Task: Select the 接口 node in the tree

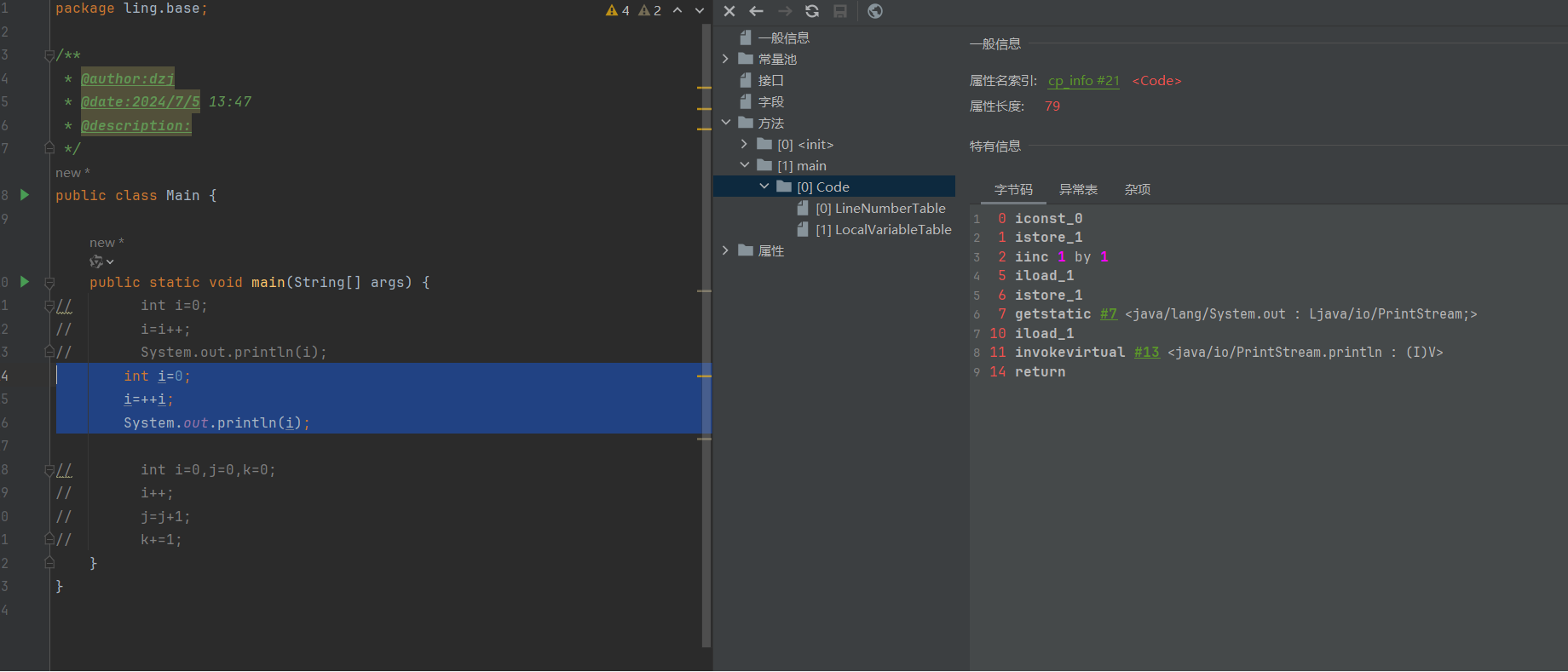Action: pos(770,80)
